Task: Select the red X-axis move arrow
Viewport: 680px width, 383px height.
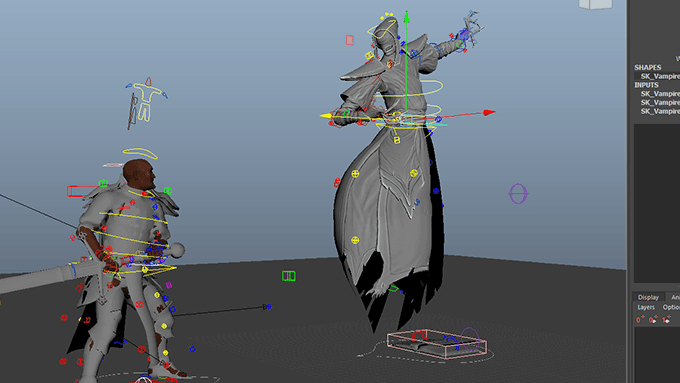Action: [x=489, y=113]
